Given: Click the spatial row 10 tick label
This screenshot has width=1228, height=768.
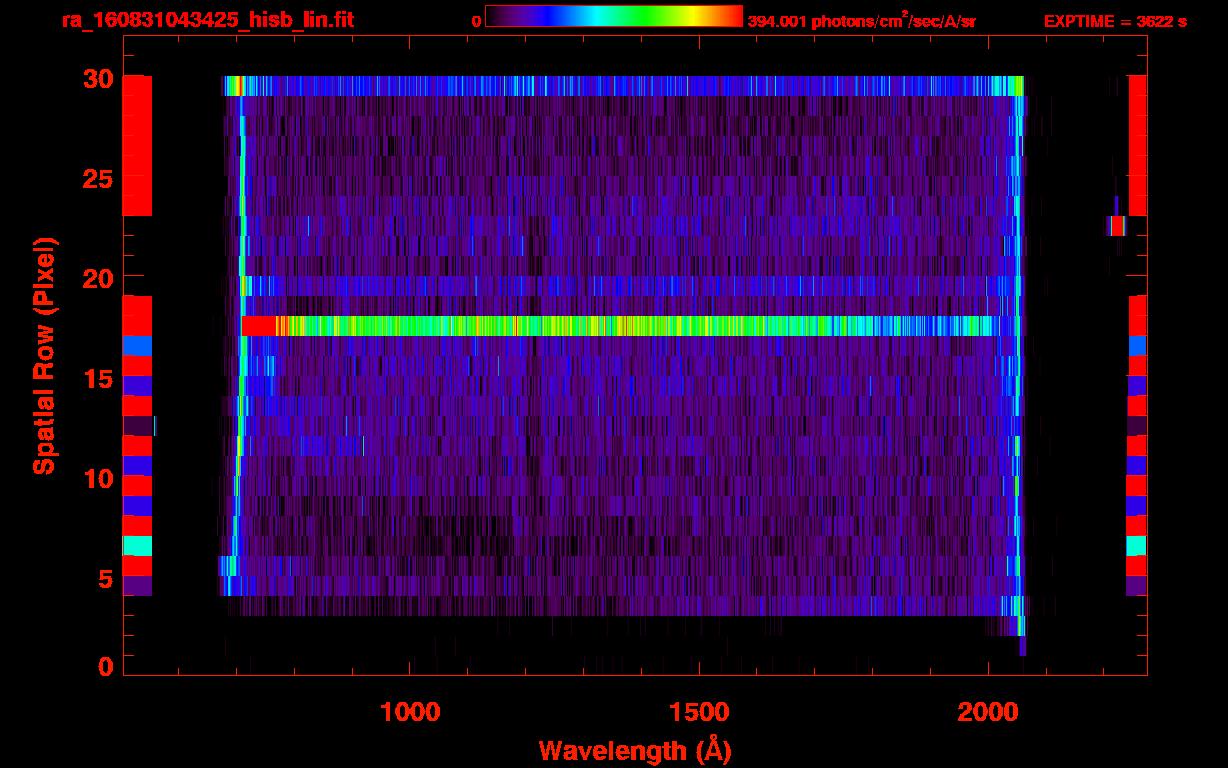Looking at the screenshot, I should click(100, 479).
